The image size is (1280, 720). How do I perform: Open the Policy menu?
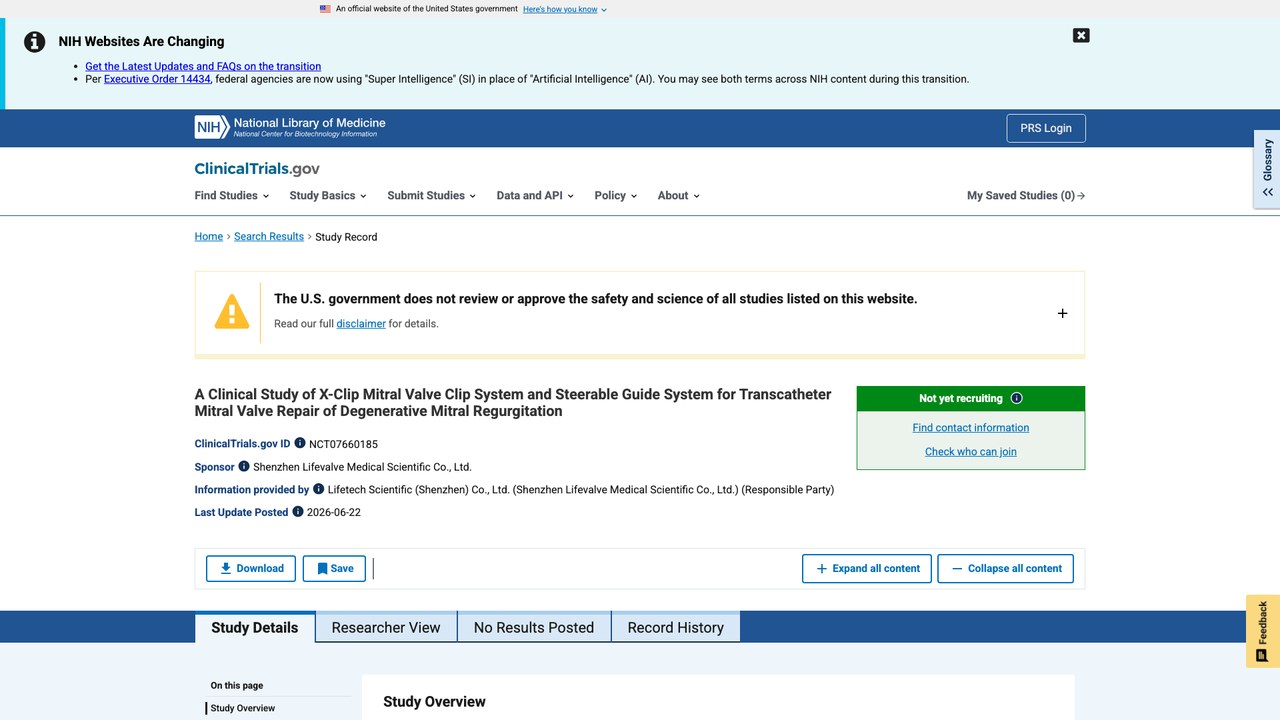(x=615, y=196)
